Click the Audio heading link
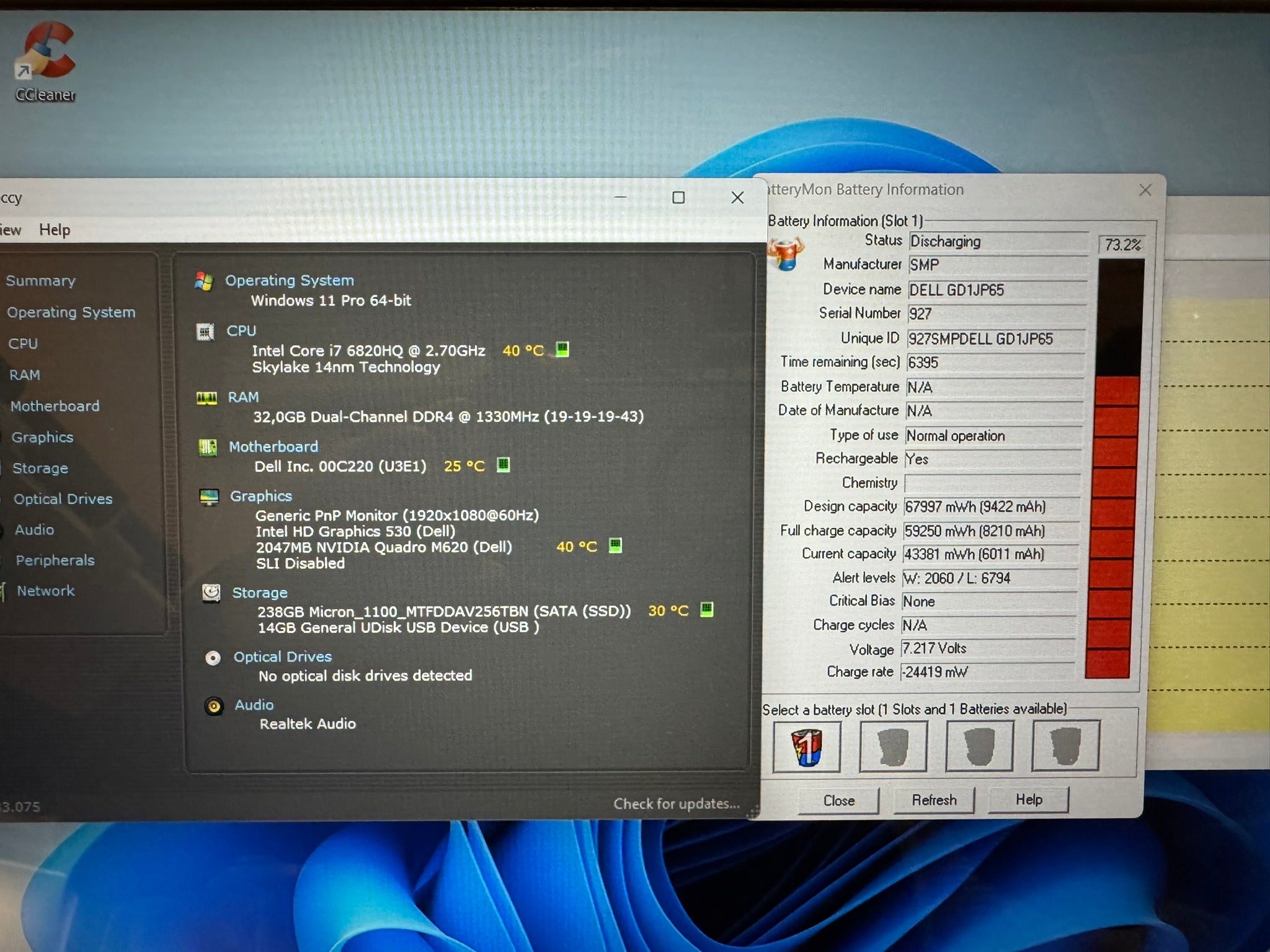Image resolution: width=1270 pixels, height=952 pixels. pos(254,705)
